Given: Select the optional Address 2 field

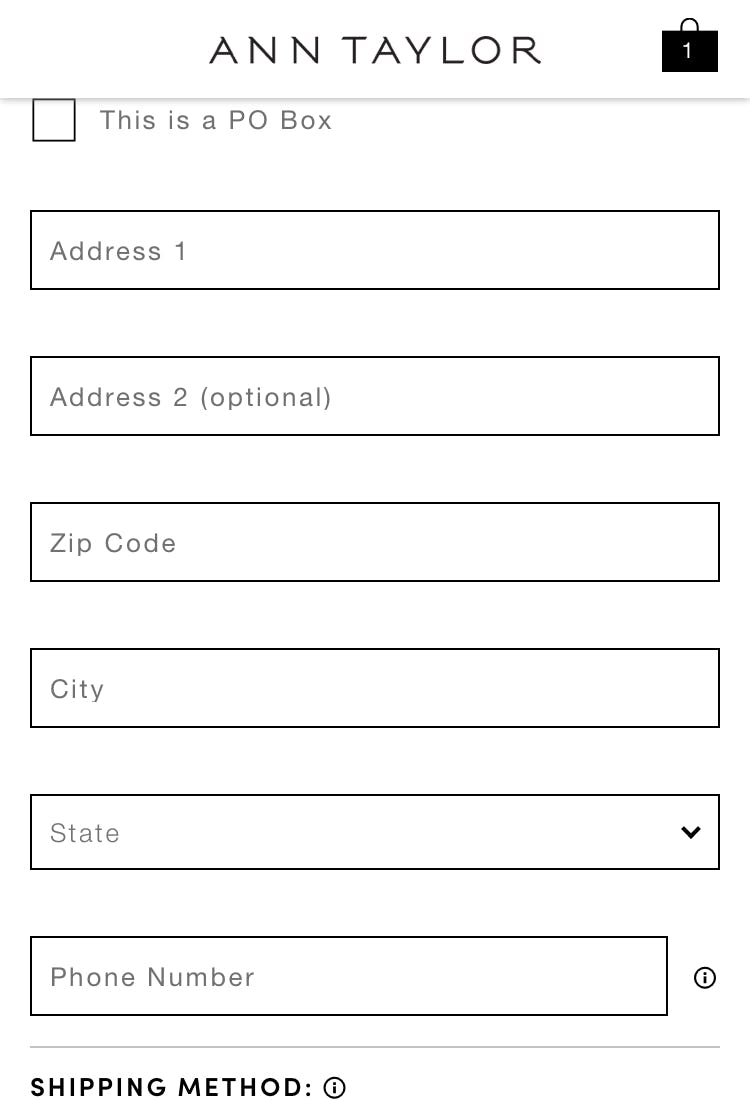Looking at the screenshot, I should (x=375, y=396).
